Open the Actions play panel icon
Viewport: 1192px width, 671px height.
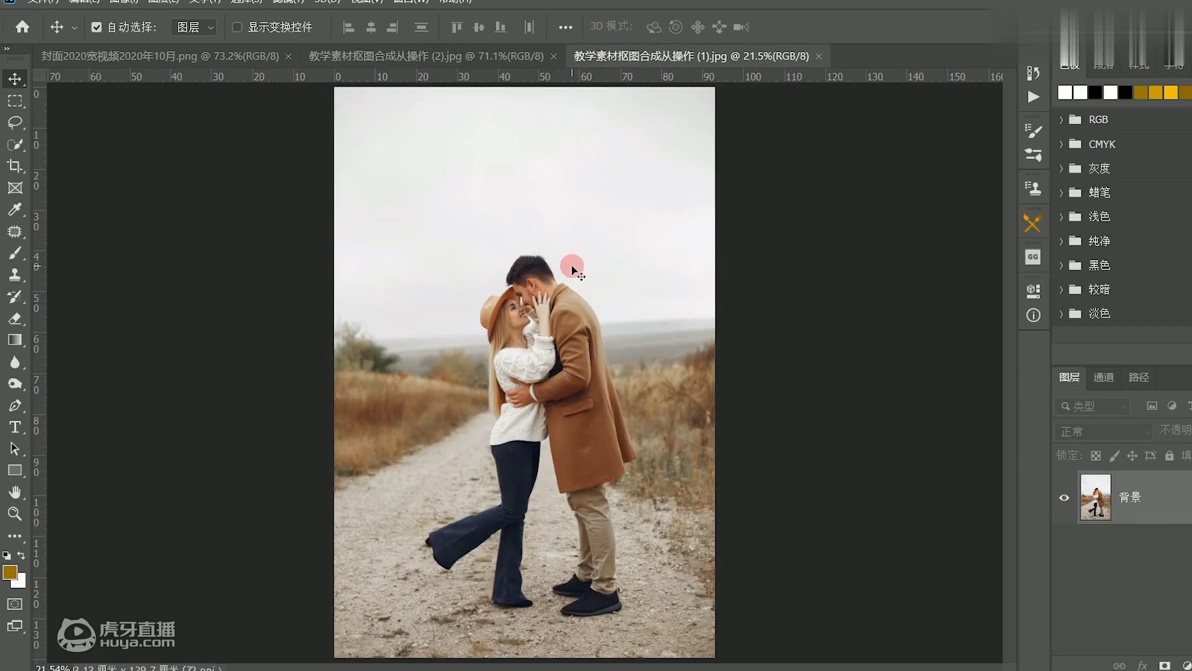click(x=1033, y=97)
